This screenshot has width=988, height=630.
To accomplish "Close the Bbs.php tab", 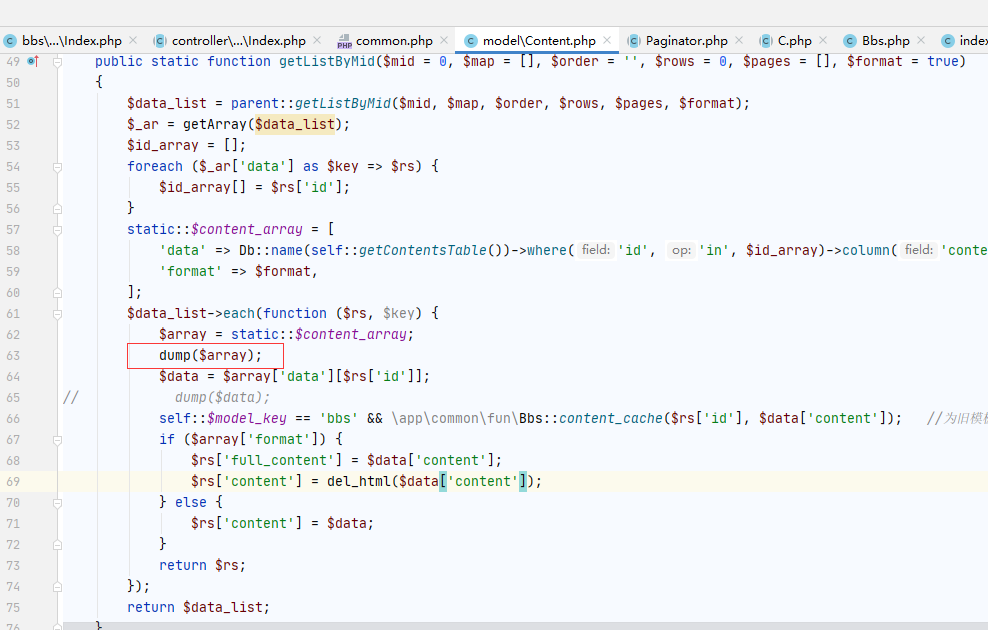I will [921, 41].
